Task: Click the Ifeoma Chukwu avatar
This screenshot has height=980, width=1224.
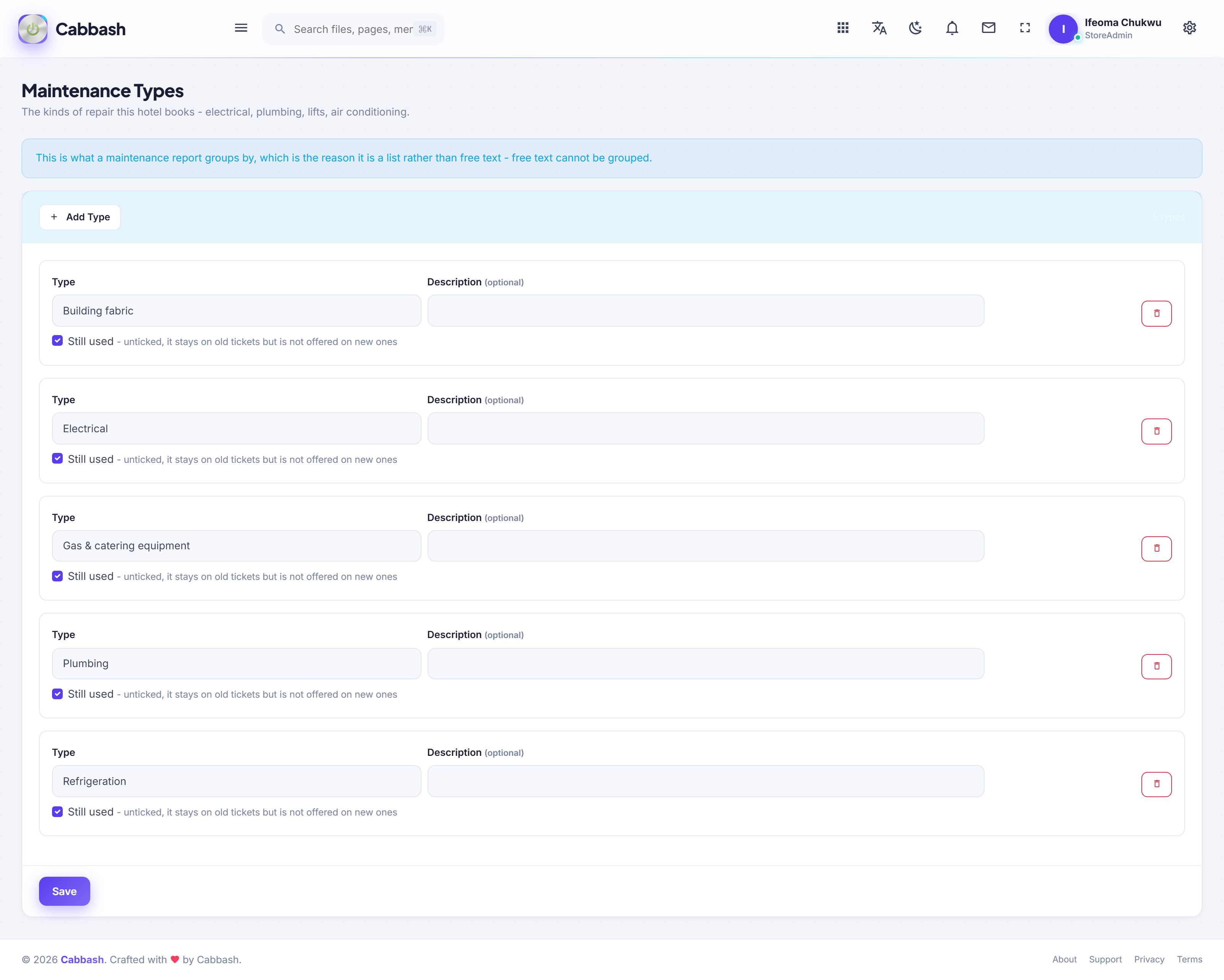Action: (x=1063, y=29)
